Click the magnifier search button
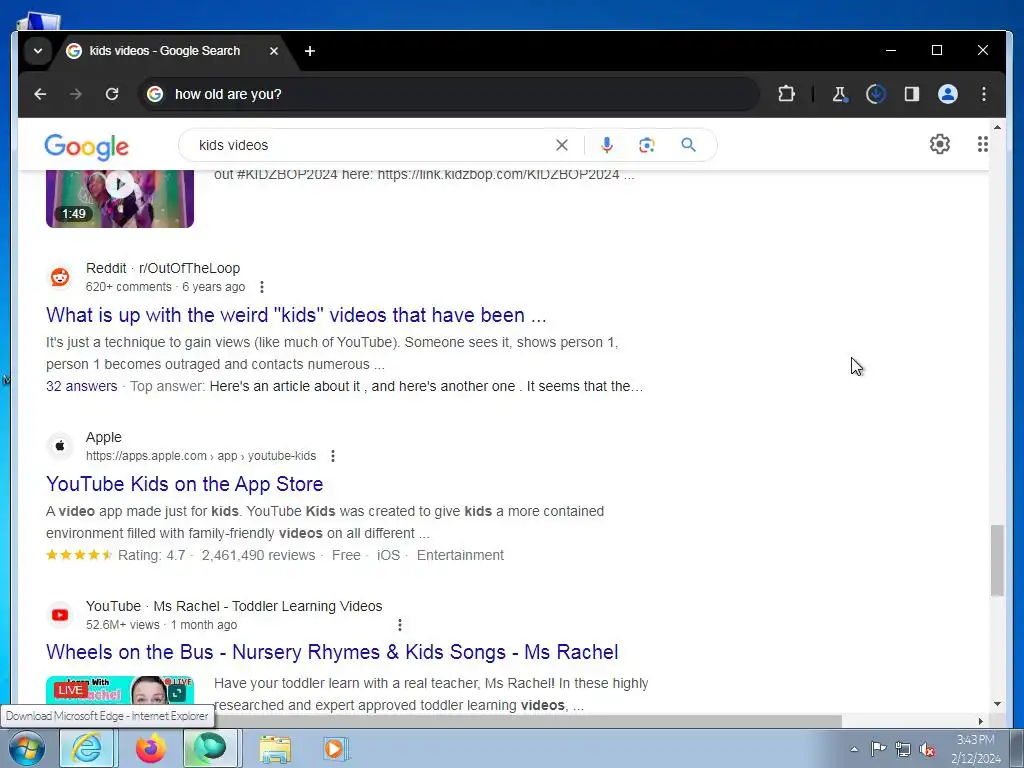This screenshot has height=768, width=1024. coord(688,145)
